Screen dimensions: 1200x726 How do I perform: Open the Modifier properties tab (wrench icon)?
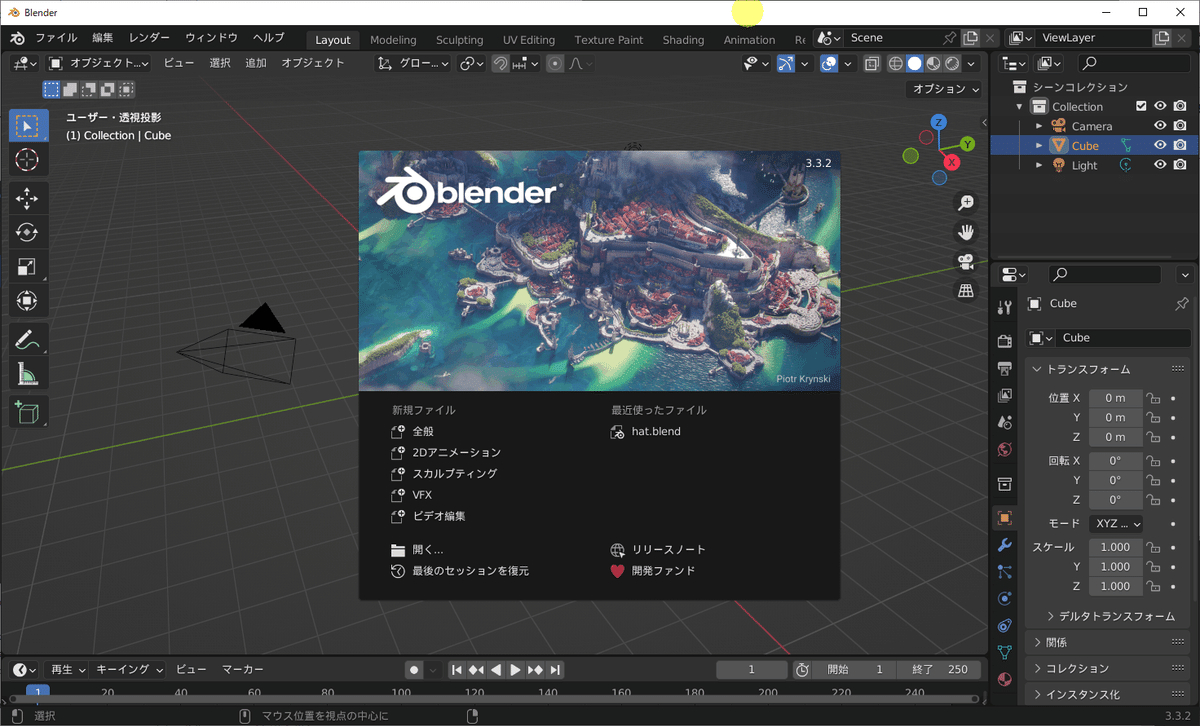click(1004, 545)
